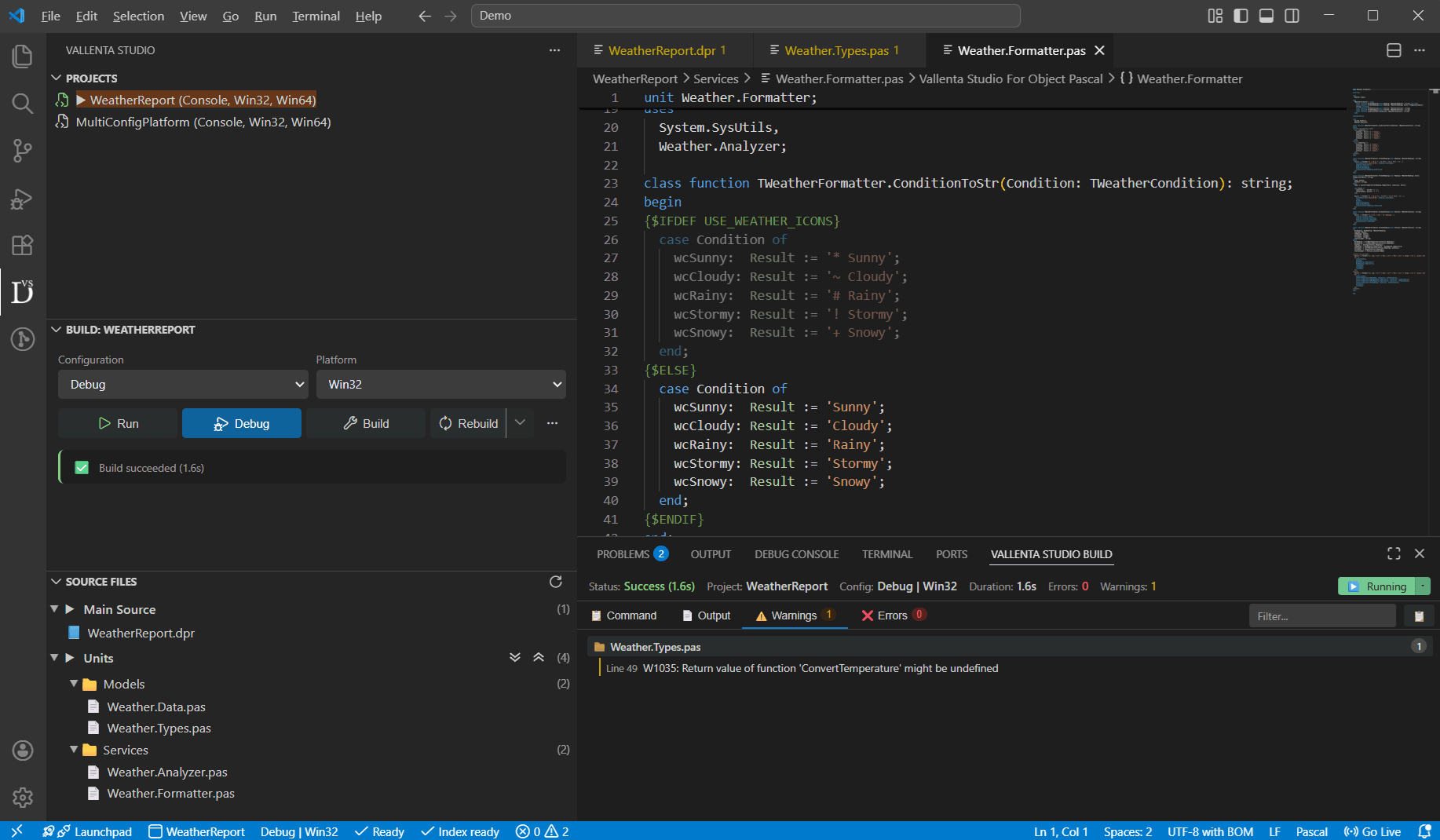Open the Git graph icon below Vallenta
Image resolution: width=1440 pixels, height=840 pixels.
(x=23, y=339)
